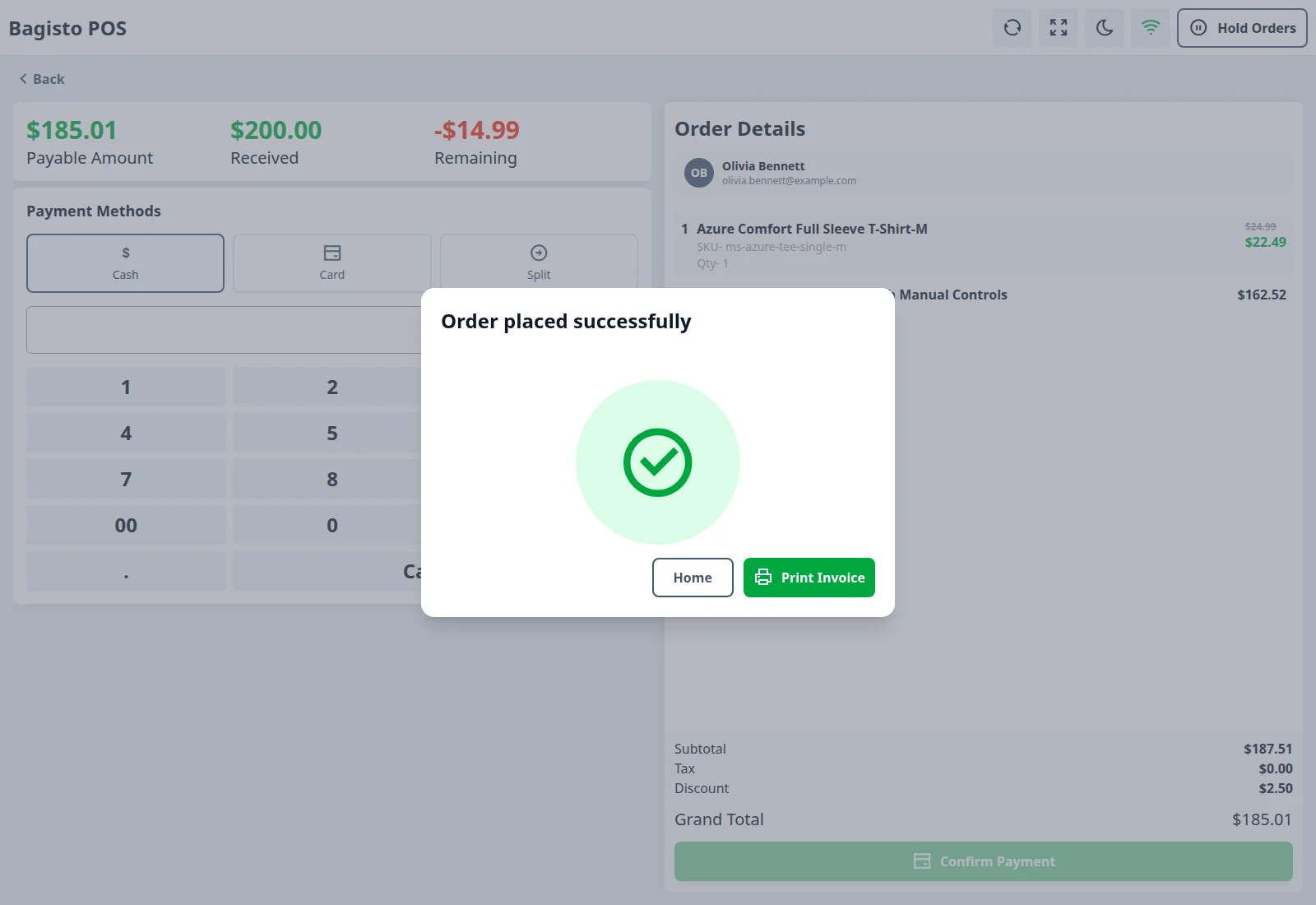Click the Subtotal $187.51 value
1316x905 pixels.
1268,749
